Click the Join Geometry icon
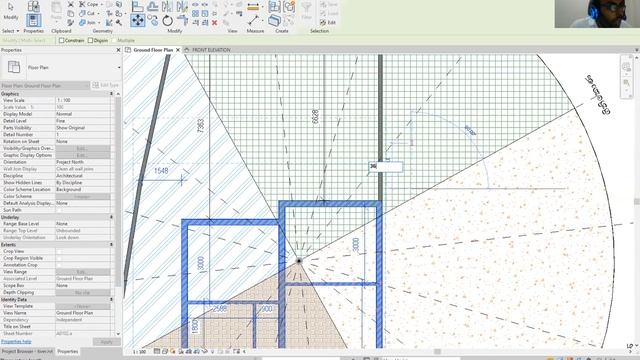This screenshot has height=360, width=640. [x=82, y=22]
